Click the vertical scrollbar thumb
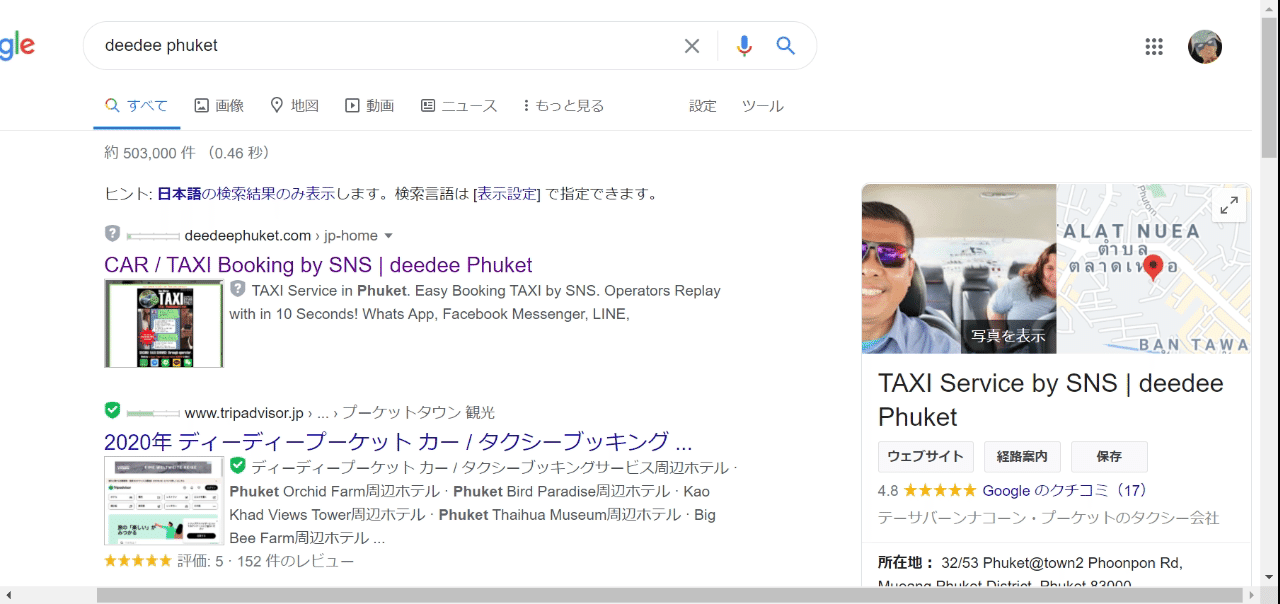The image size is (1280, 604). [x=1270, y=86]
